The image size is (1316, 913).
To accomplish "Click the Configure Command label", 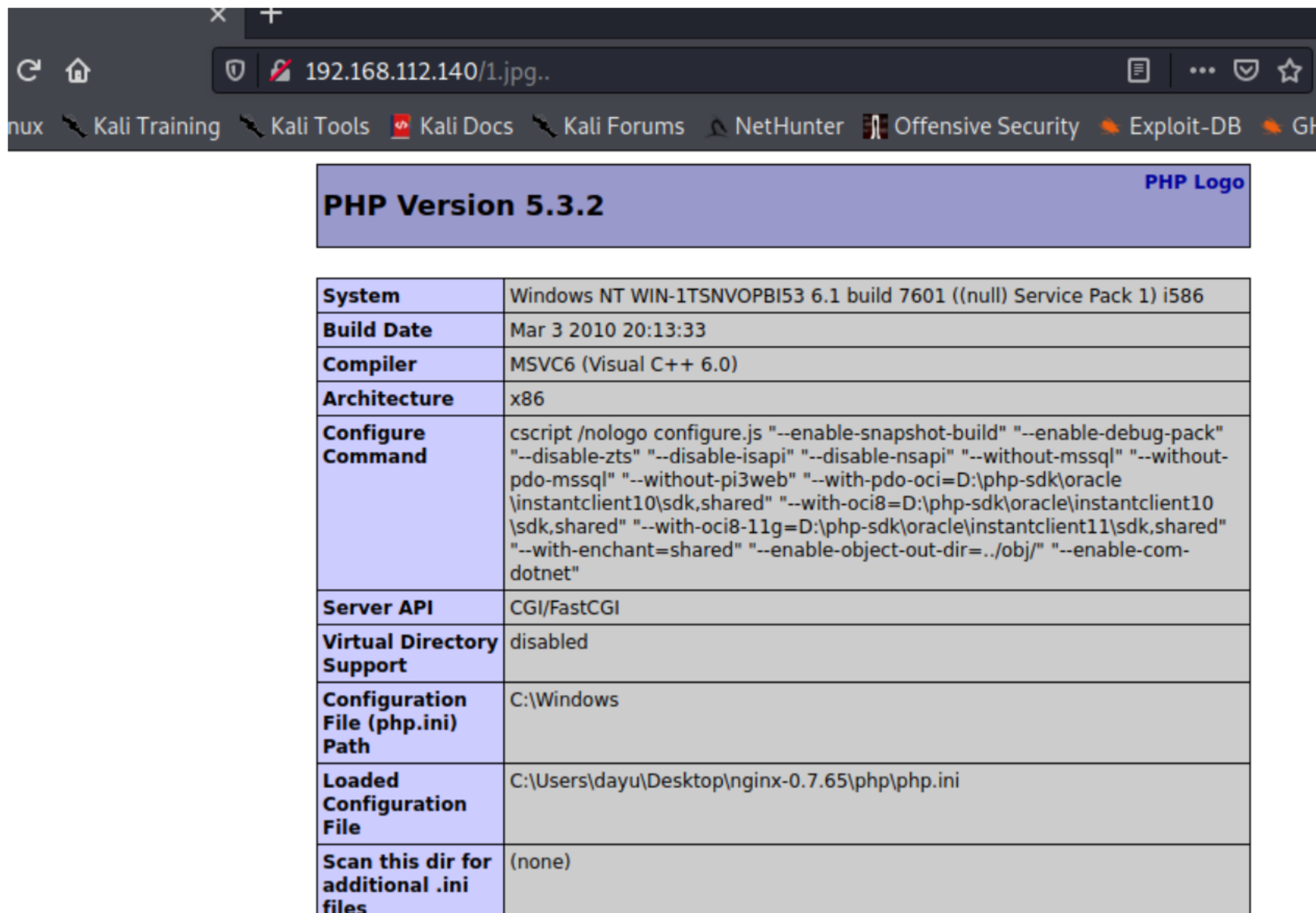I will pos(375,444).
